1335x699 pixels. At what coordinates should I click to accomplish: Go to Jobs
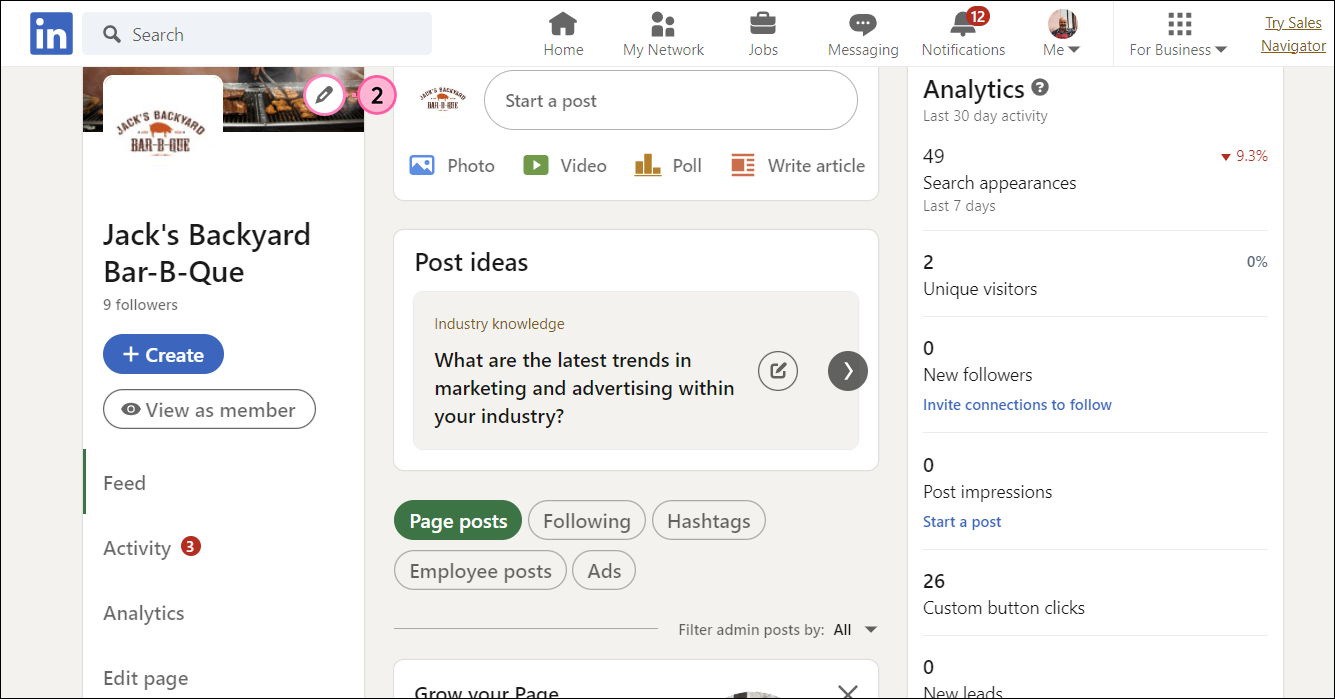click(x=763, y=34)
